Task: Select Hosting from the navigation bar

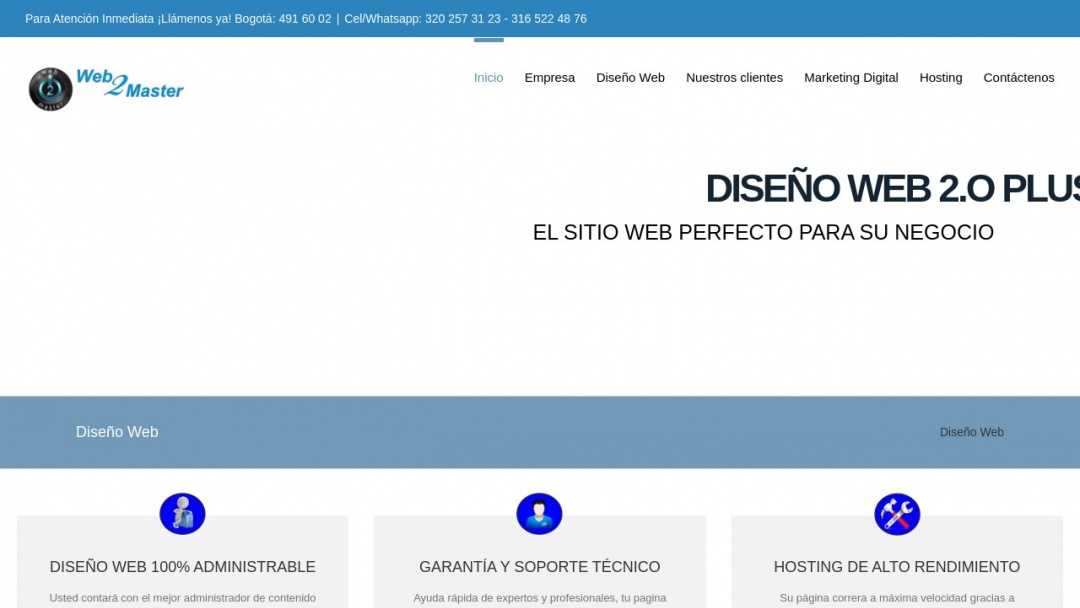Action: pyautogui.click(x=940, y=77)
